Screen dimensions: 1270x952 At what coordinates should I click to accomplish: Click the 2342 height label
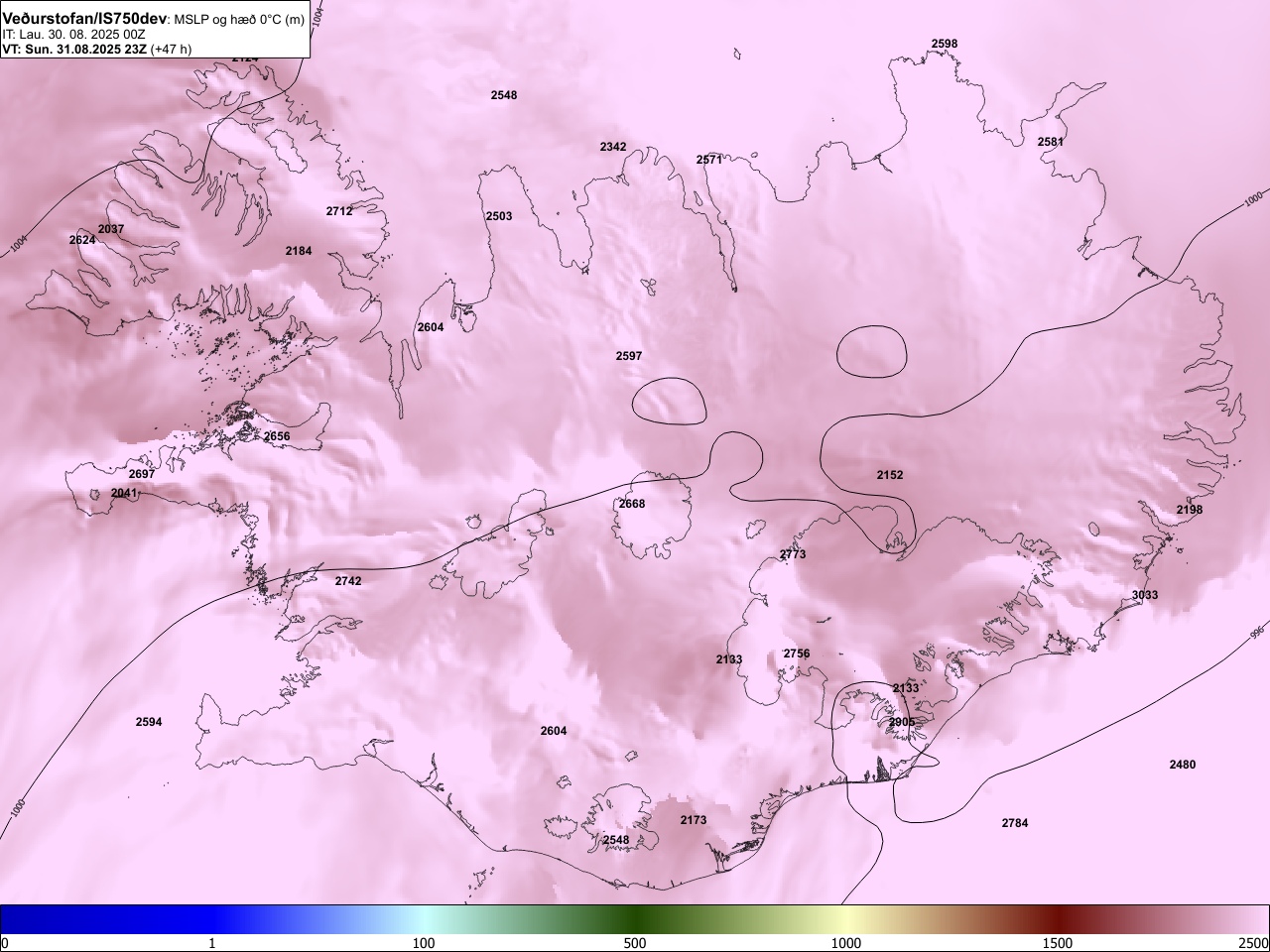[613, 147]
